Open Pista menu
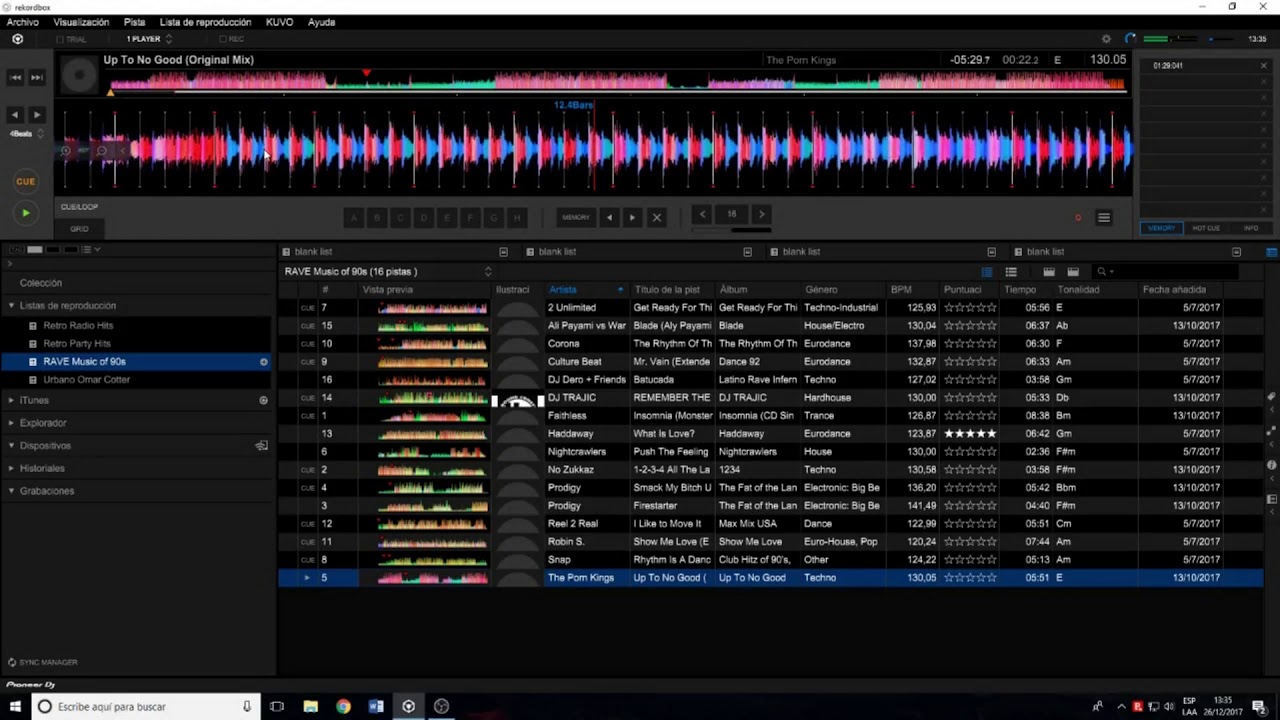Viewport: 1280px width, 720px height. pyautogui.click(x=134, y=22)
